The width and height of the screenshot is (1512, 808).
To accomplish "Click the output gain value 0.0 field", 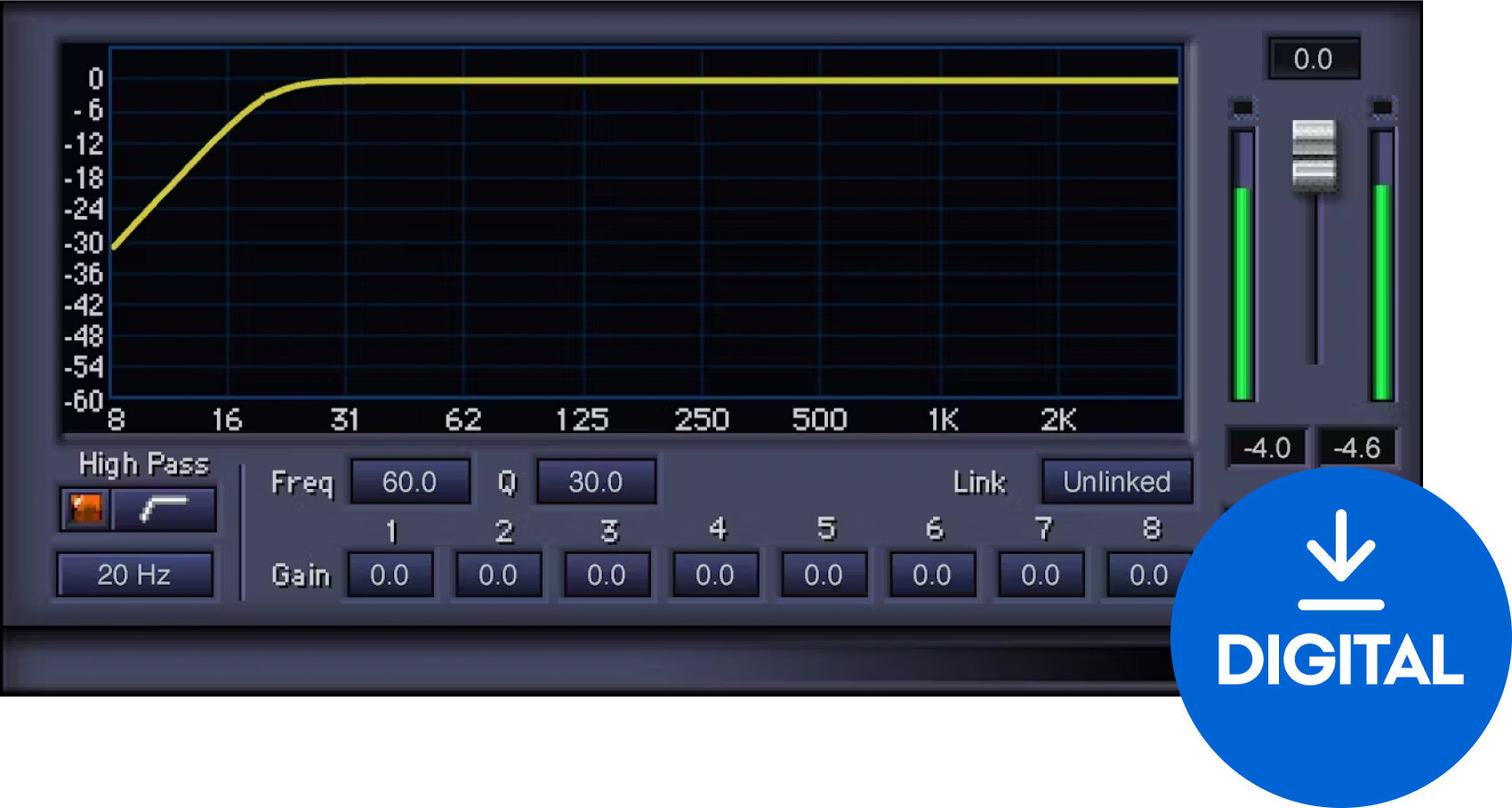I will [x=1314, y=60].
